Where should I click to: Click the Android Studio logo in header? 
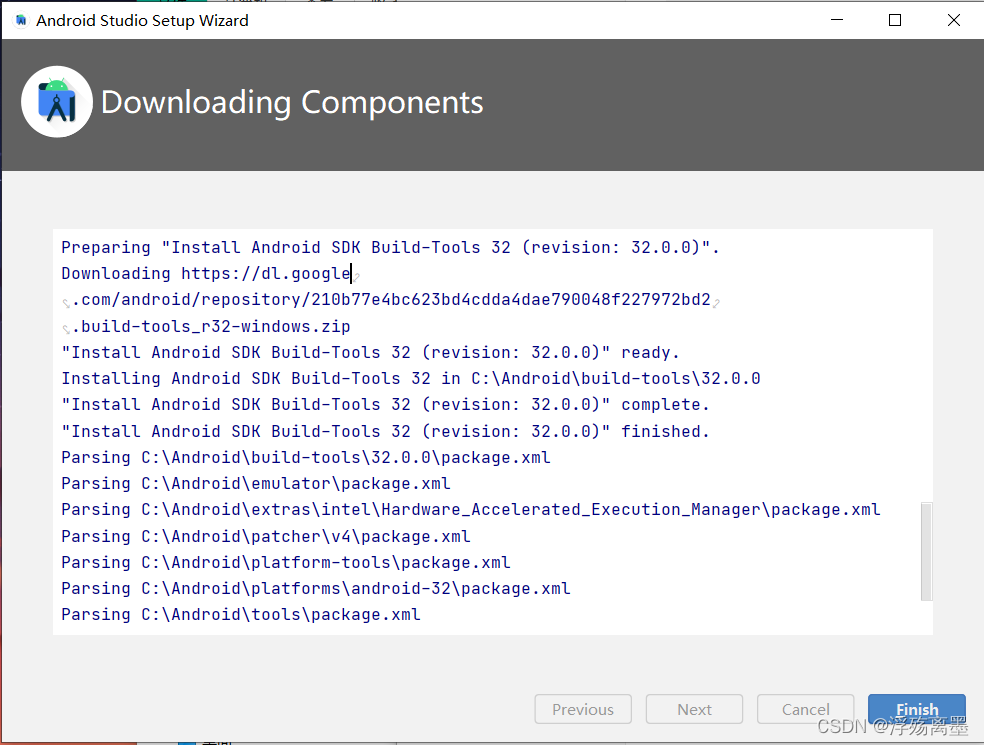click(56, 102)
